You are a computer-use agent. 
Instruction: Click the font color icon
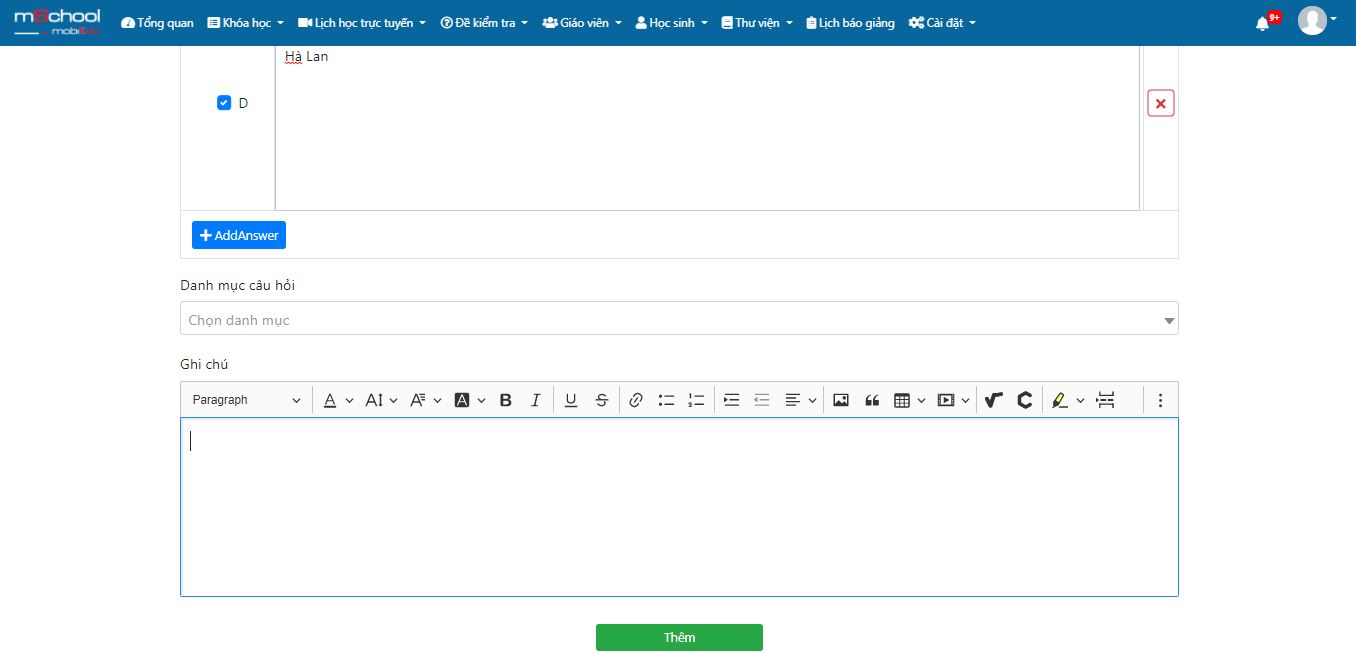pos(329,400)
